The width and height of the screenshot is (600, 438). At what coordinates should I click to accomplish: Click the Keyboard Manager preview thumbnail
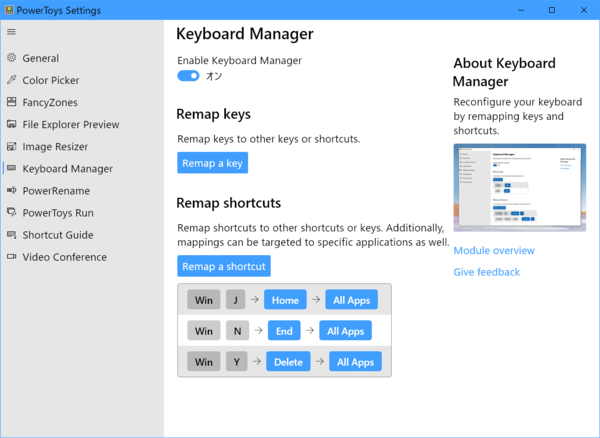pos(520,187)
